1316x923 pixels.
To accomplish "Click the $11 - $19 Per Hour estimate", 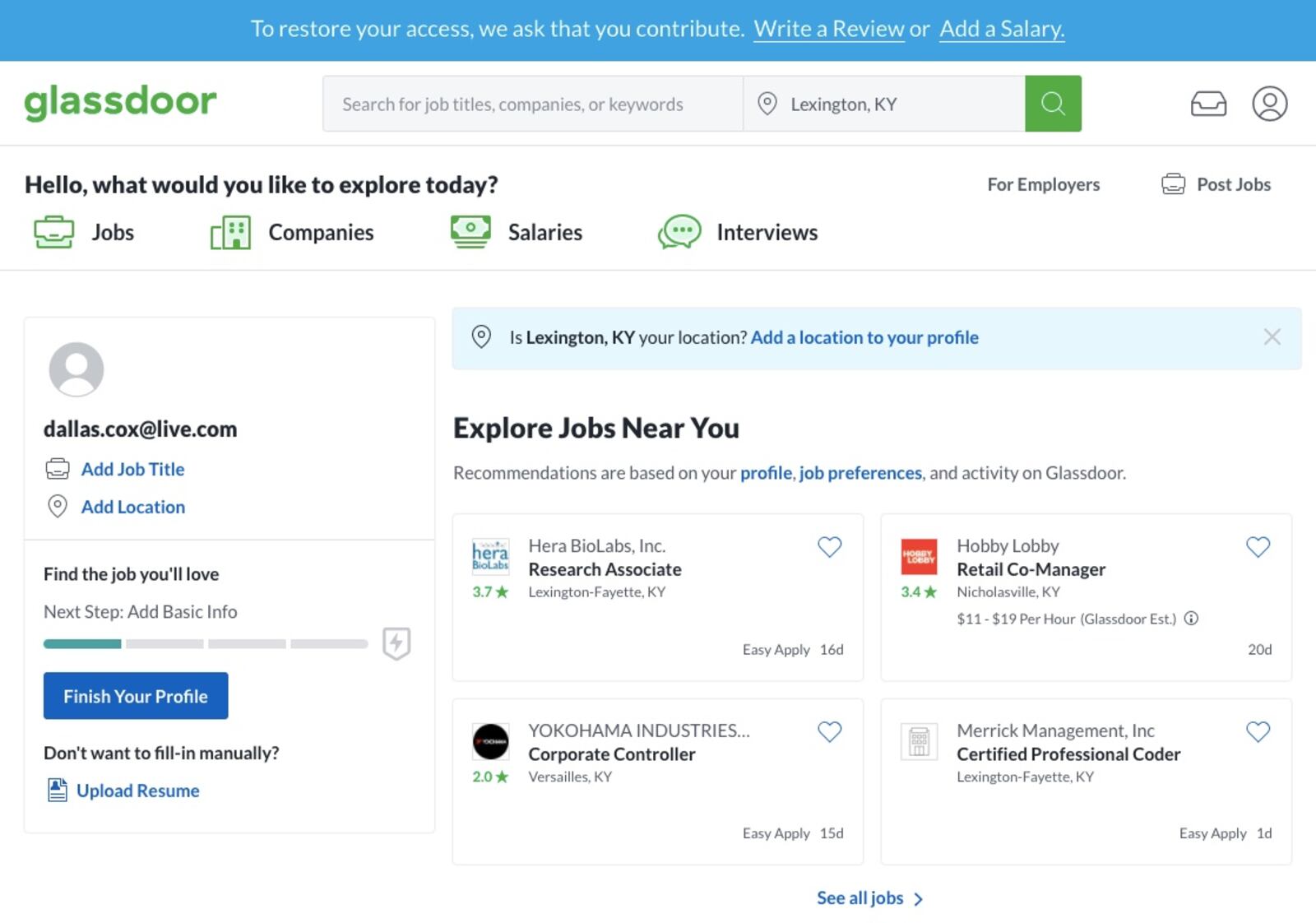I will coord(1066,619).
